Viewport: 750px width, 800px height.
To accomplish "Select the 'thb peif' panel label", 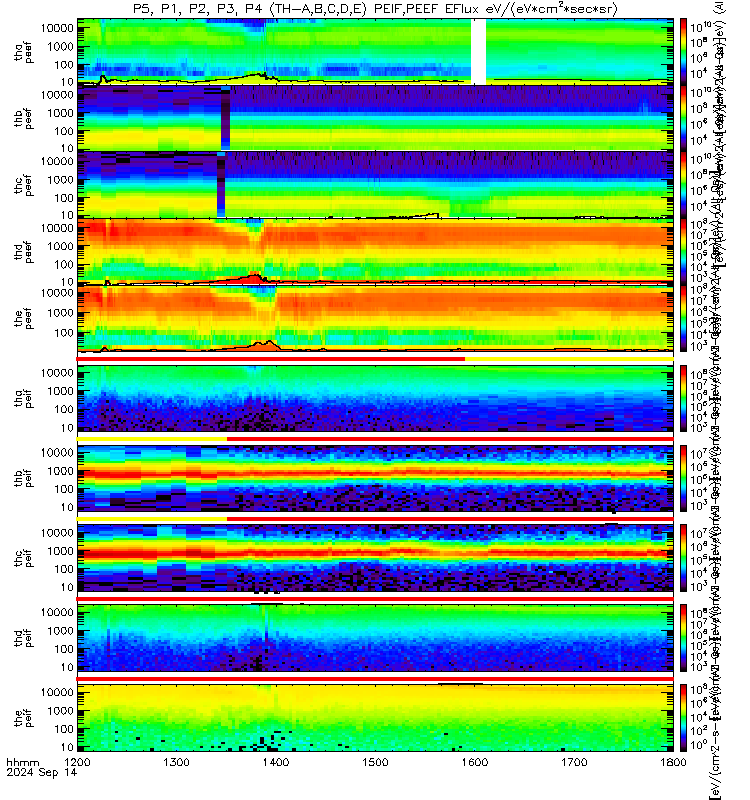I will tap(23, 478).
